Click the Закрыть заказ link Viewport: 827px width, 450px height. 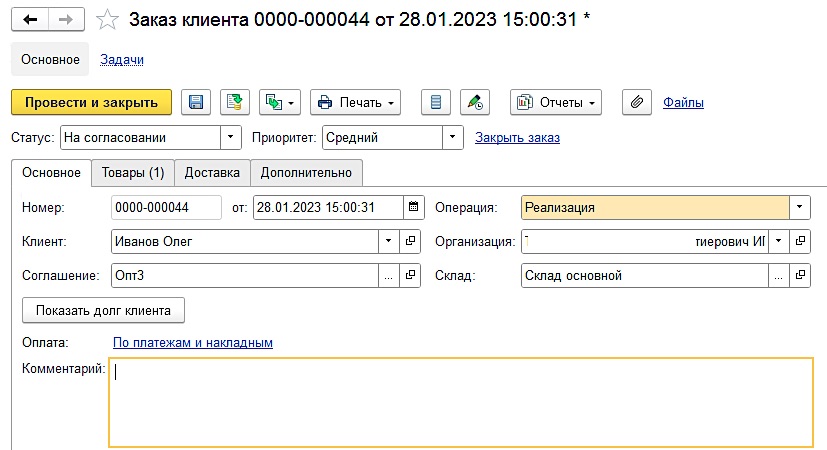[x=517, y=138]
